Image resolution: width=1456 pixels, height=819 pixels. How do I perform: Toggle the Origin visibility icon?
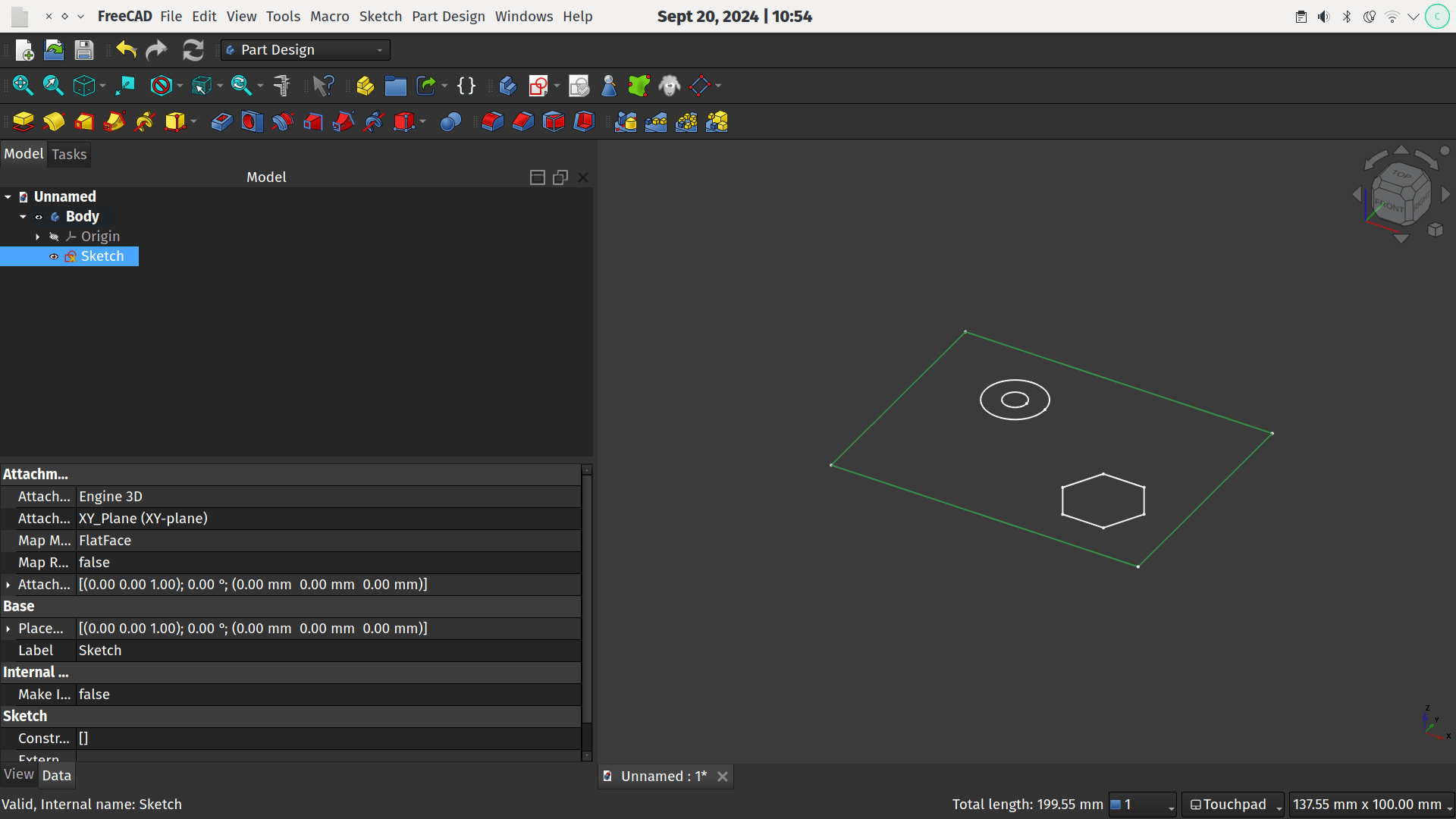54,237
